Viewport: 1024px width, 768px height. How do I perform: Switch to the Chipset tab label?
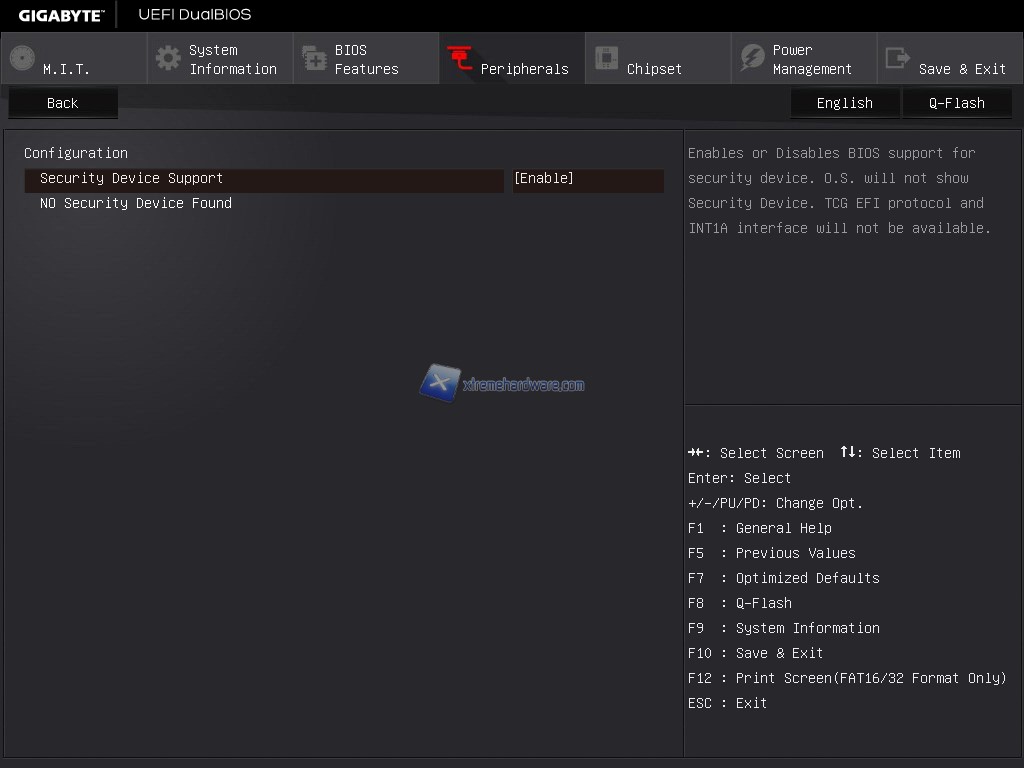pyautogui.click(x=654, y=69)
